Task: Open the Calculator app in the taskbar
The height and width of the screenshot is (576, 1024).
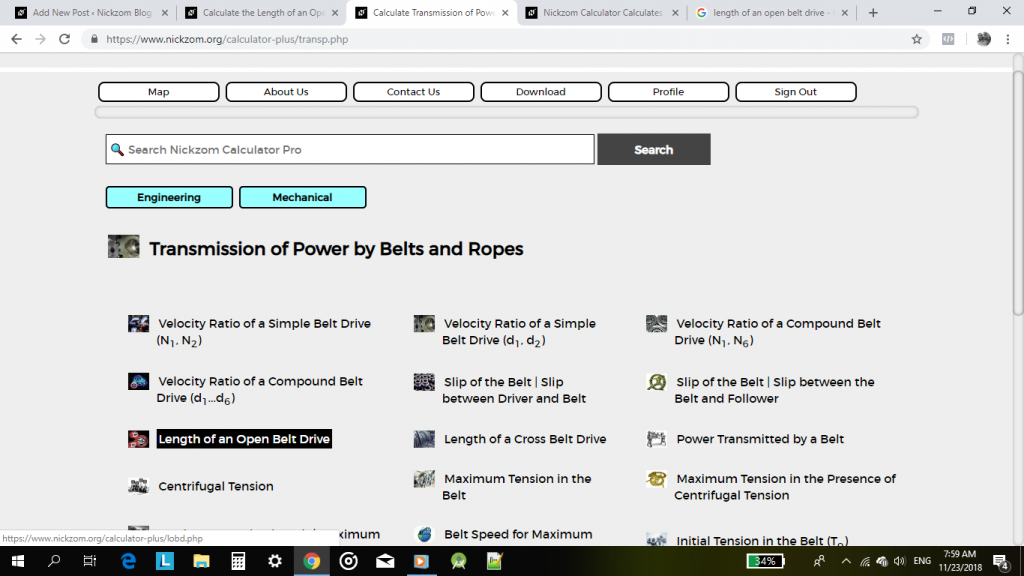Action: 238,561
